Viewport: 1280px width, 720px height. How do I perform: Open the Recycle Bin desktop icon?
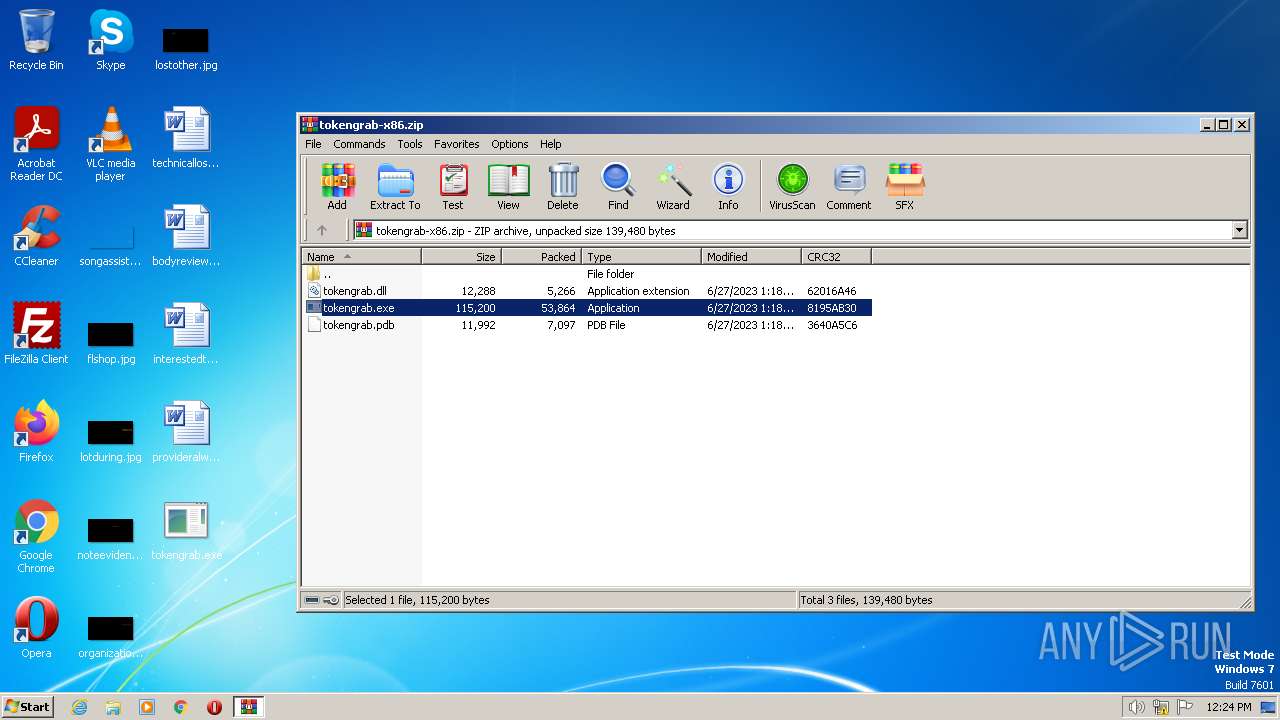(36, 40)
